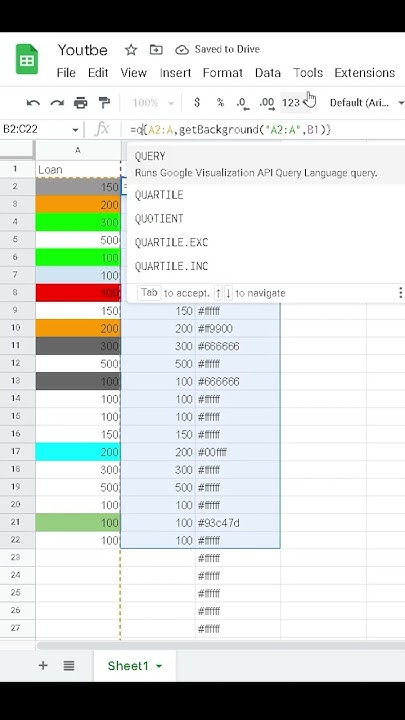
Task: Open the 123 more formats dropdown
Action: 296,103
